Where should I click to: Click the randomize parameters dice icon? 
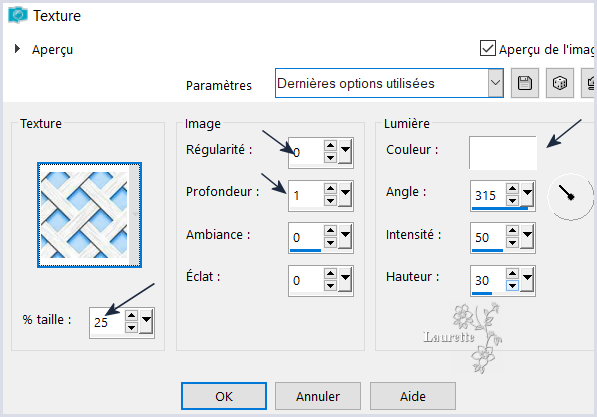pyautogui.click(x=560, y=83)
